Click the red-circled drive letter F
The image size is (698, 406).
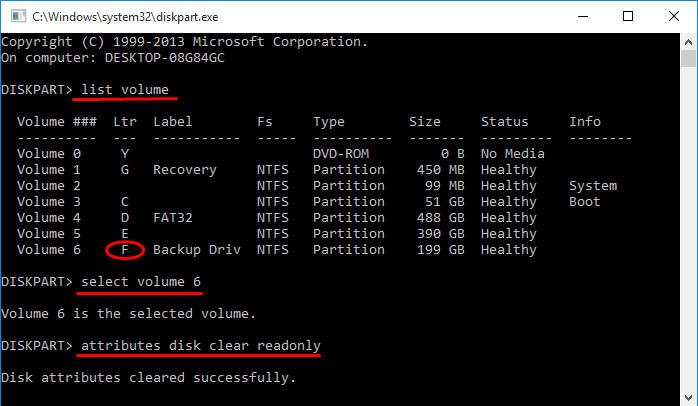click(x=125, y=250)
